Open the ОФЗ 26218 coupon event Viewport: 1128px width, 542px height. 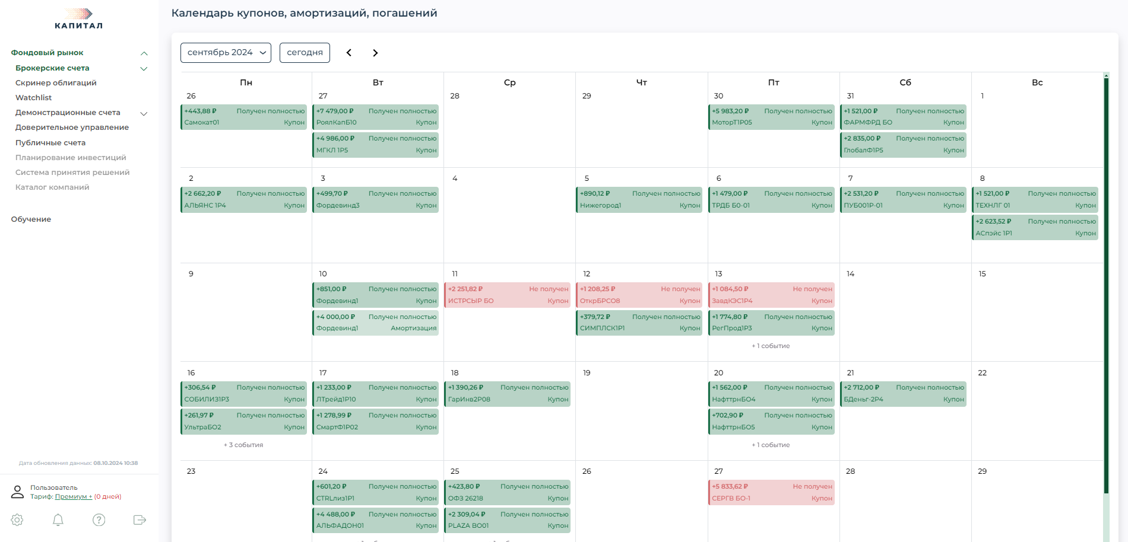pyautogui.click(x=507, y=492)
